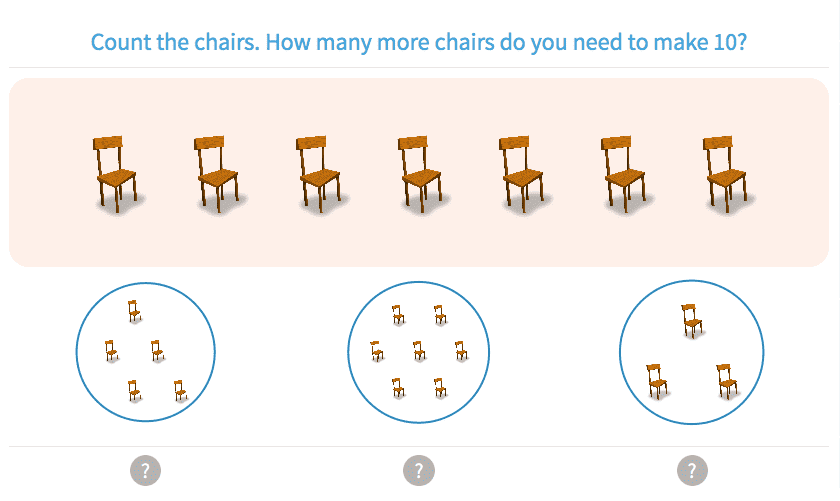This screenshot has width=840, height=501.
Task: Click the second chair in the row
Action: 216,174
